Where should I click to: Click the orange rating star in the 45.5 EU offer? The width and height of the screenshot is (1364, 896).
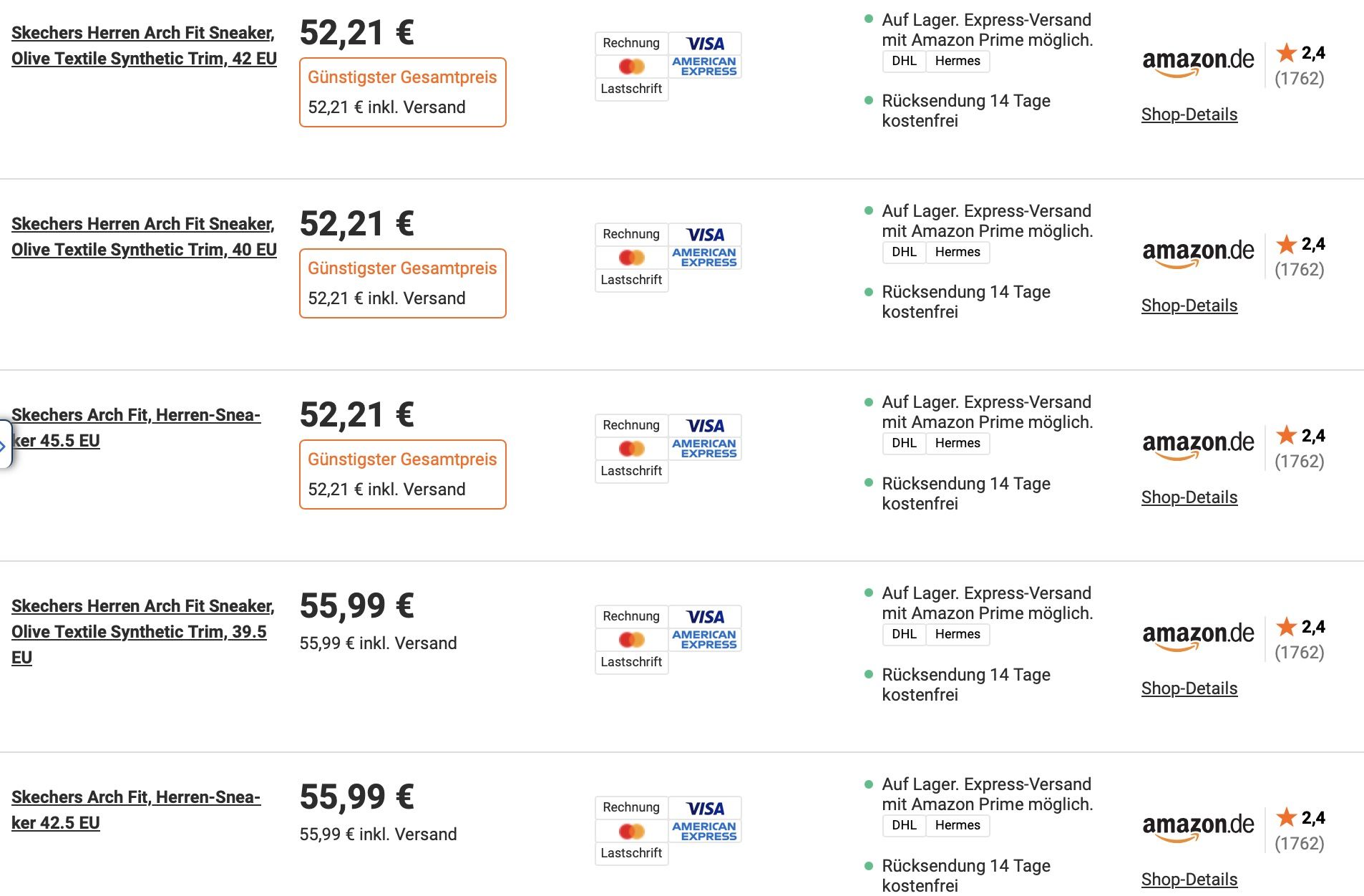click(1286, 435)
